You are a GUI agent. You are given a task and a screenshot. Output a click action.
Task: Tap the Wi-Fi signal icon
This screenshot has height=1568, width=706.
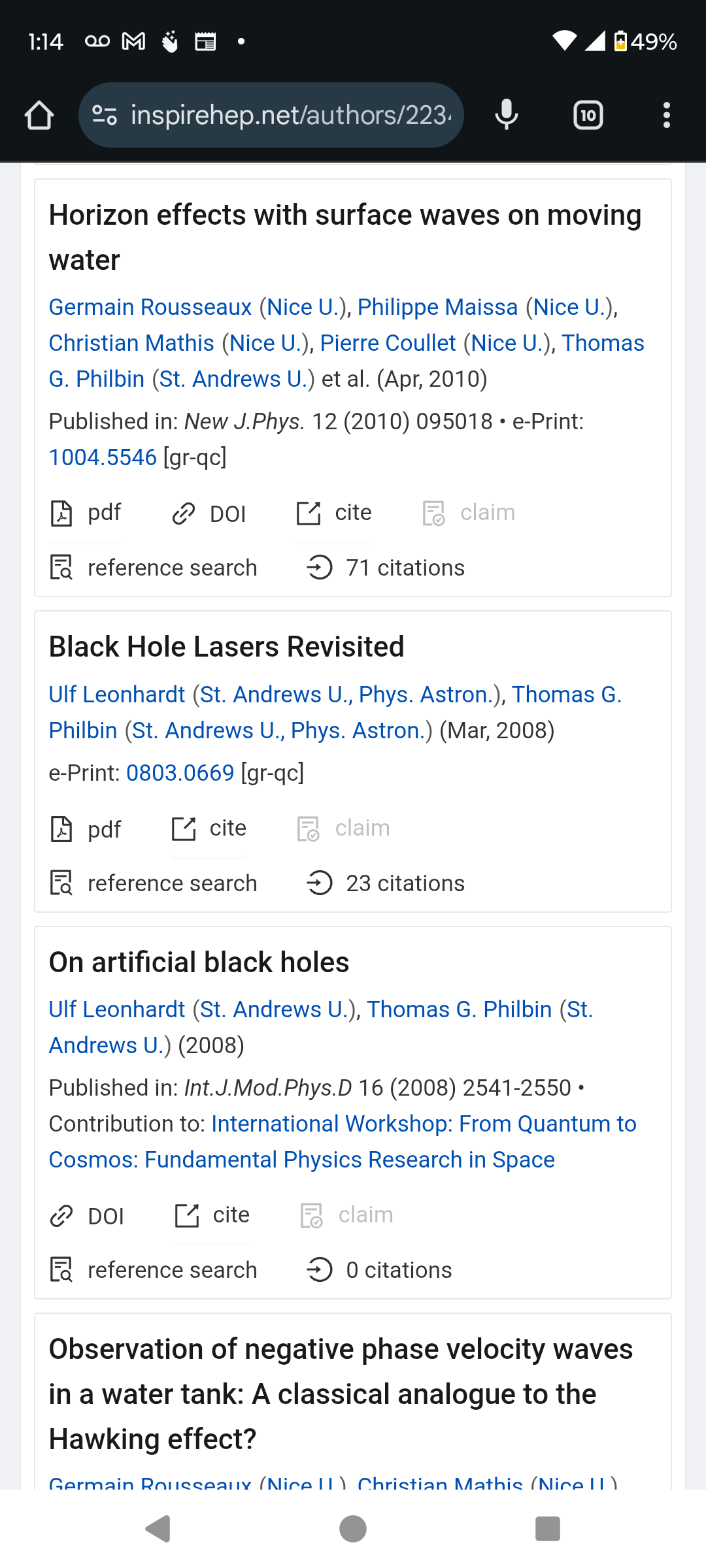click(564, 41)
